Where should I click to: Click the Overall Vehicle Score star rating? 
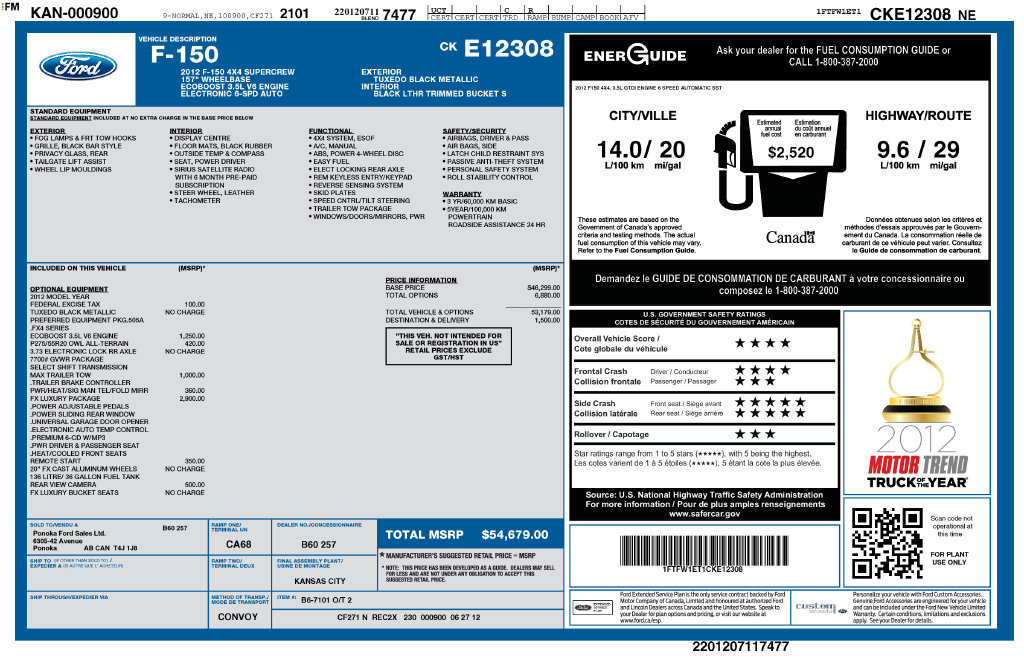point(762,343)
